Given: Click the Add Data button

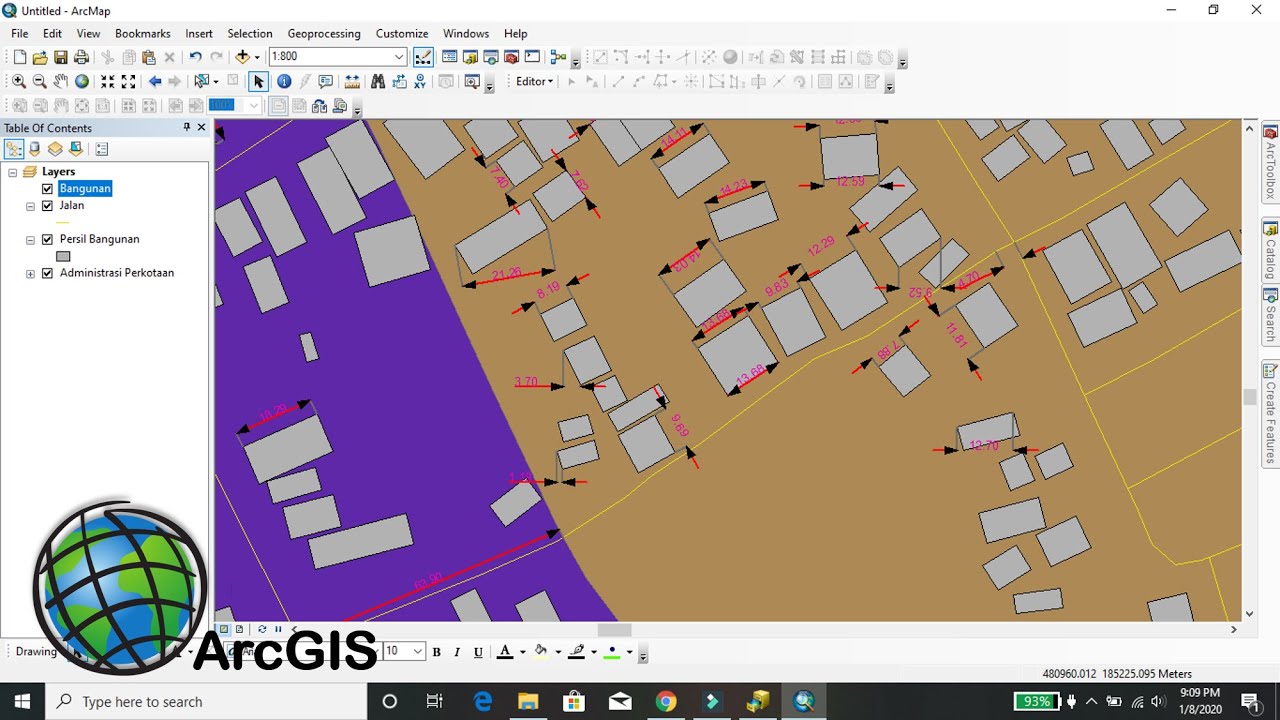Looking at the screenshot, I should 242,57.
